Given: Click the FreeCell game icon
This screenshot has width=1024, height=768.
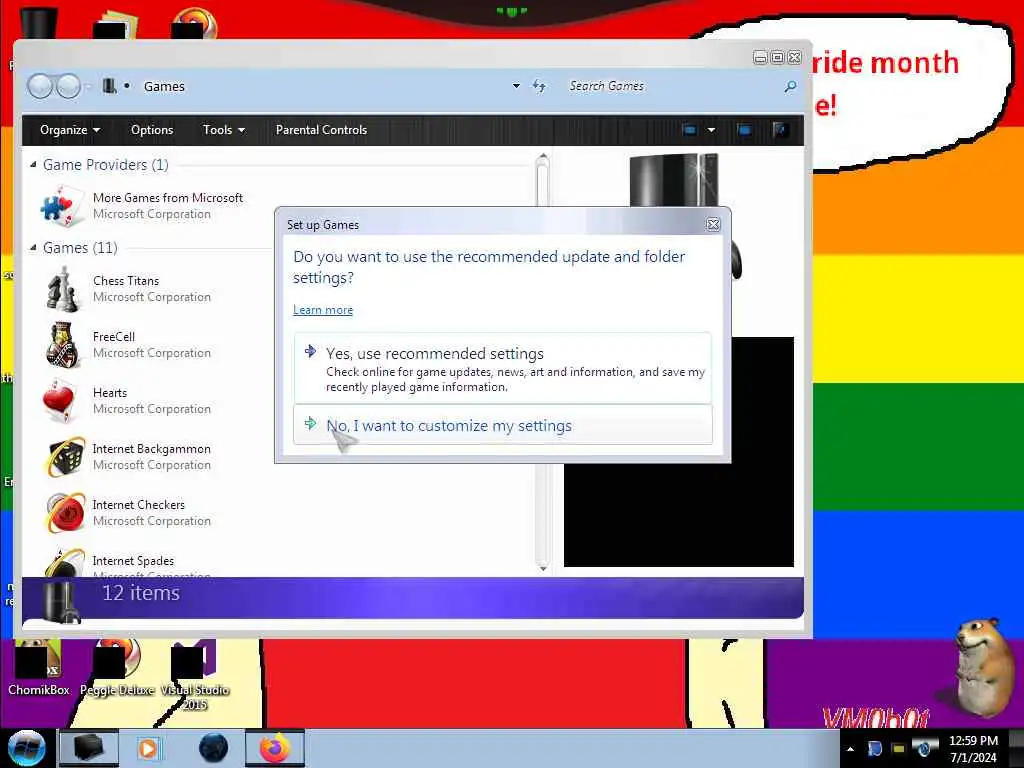Looking at the screenshot, I should pyautogui.click(x=63, y=345).
